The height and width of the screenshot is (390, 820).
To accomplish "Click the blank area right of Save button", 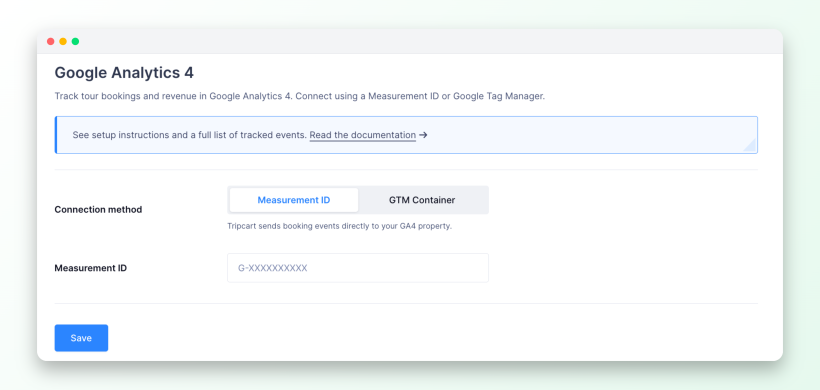I will [x=418, y=338].
